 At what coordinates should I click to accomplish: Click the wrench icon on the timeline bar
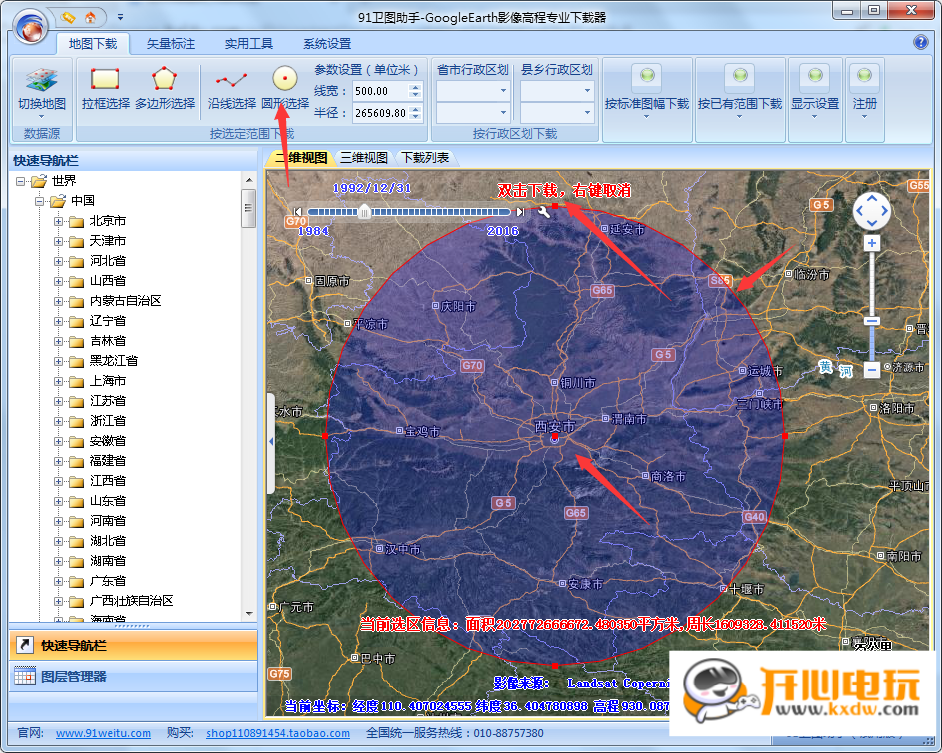click(543, 211)
